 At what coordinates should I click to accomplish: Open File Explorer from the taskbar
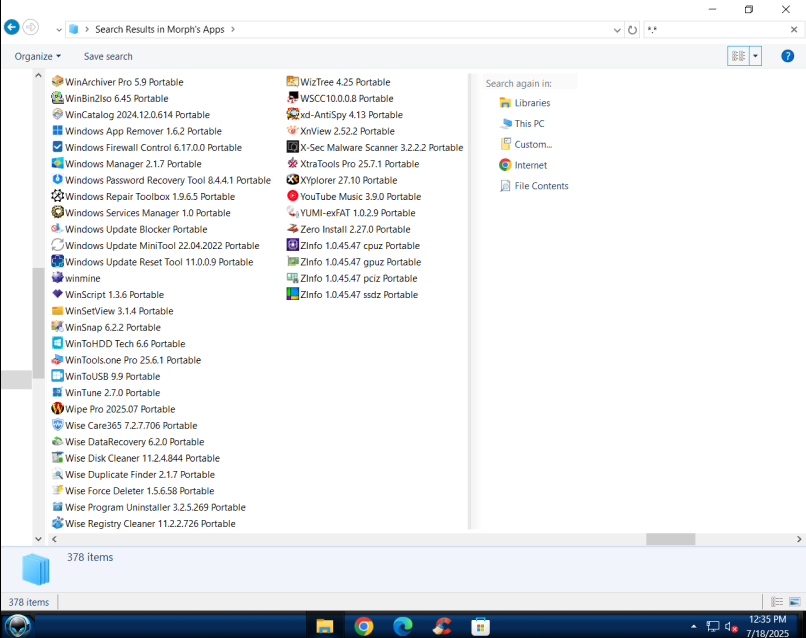(x=324, y=626)
